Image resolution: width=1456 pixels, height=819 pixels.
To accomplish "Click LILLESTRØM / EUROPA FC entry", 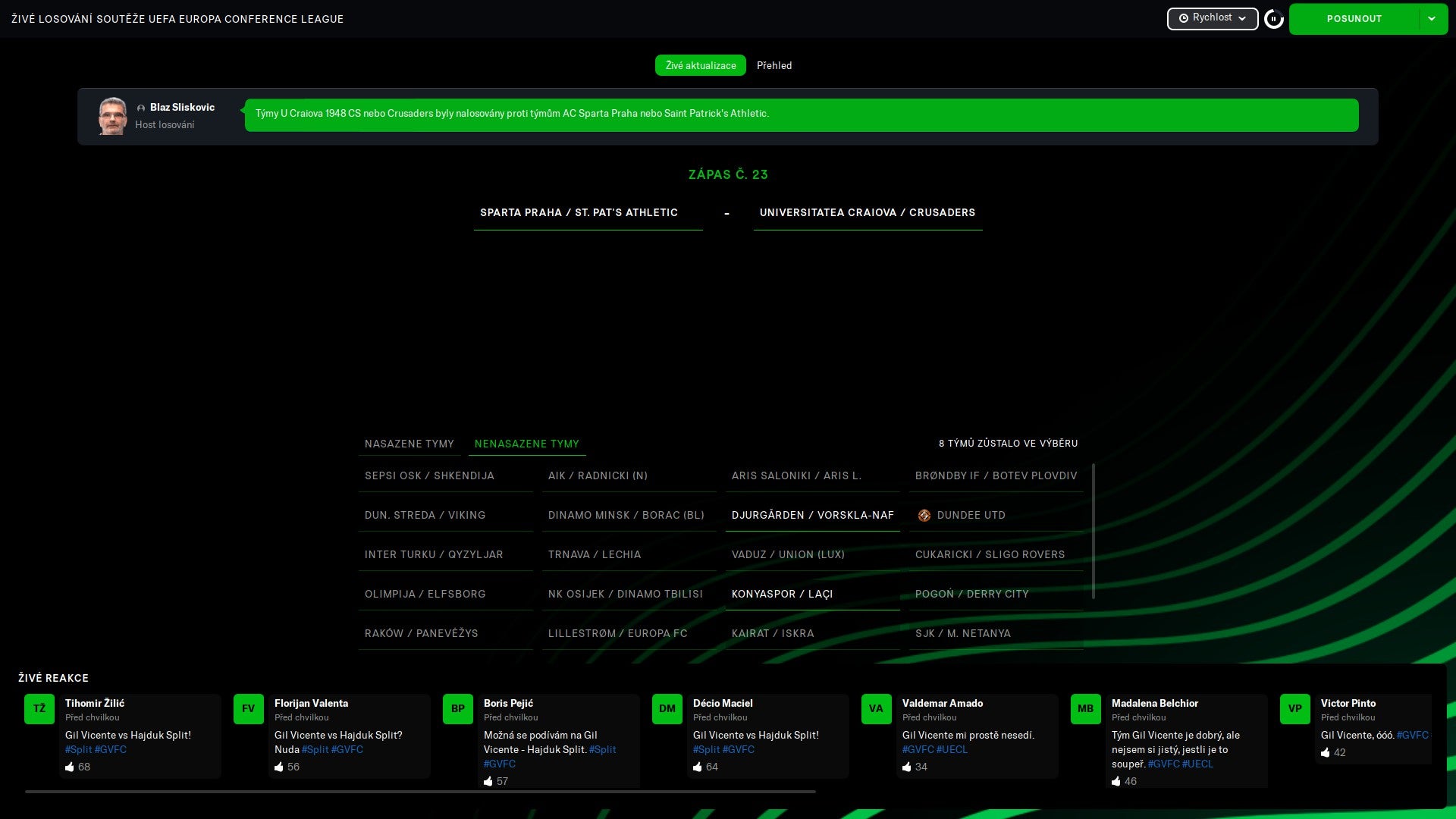I will click(629, 633).
